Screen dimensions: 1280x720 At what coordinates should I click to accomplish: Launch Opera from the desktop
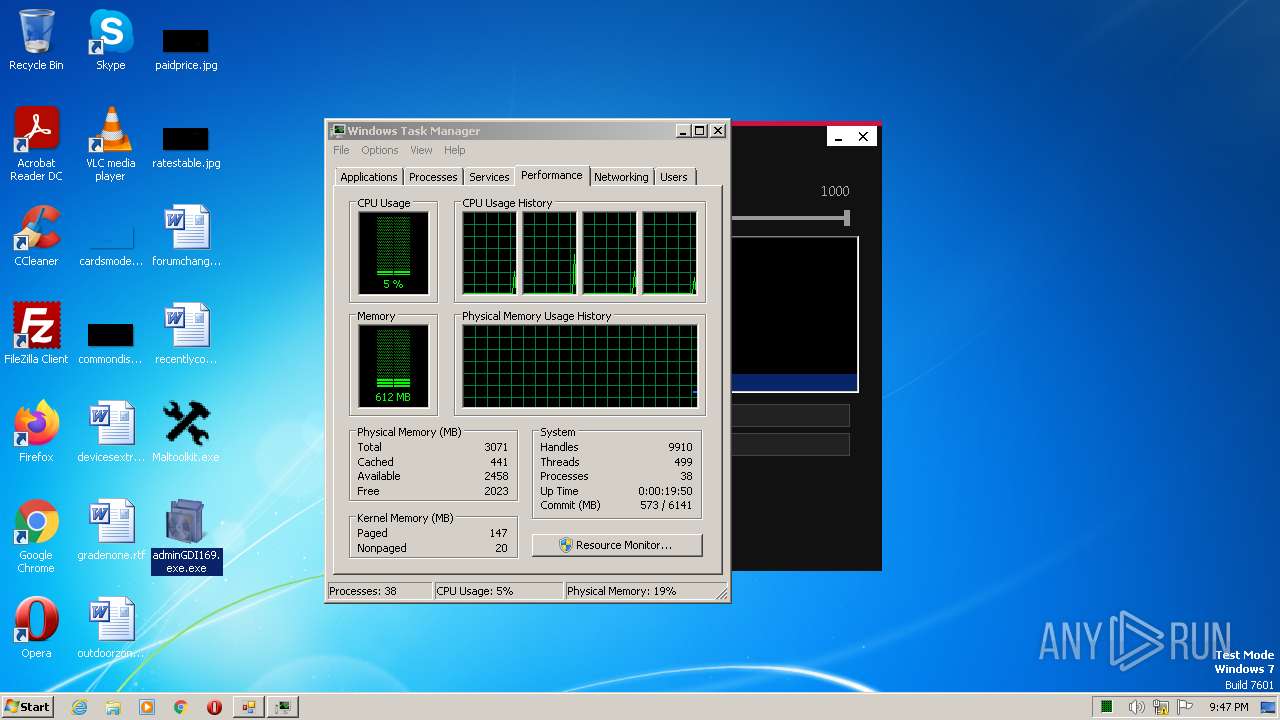coord(36,628)
